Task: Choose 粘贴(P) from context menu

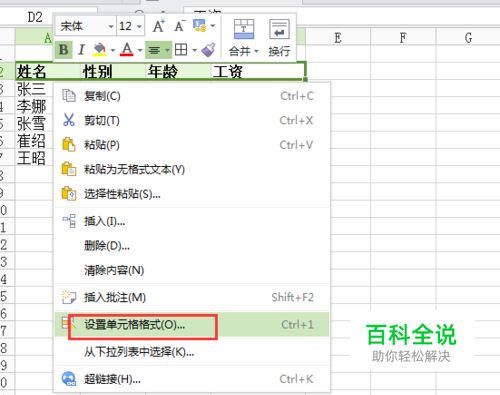Action: pyautogui.click(x=192, y=145)
